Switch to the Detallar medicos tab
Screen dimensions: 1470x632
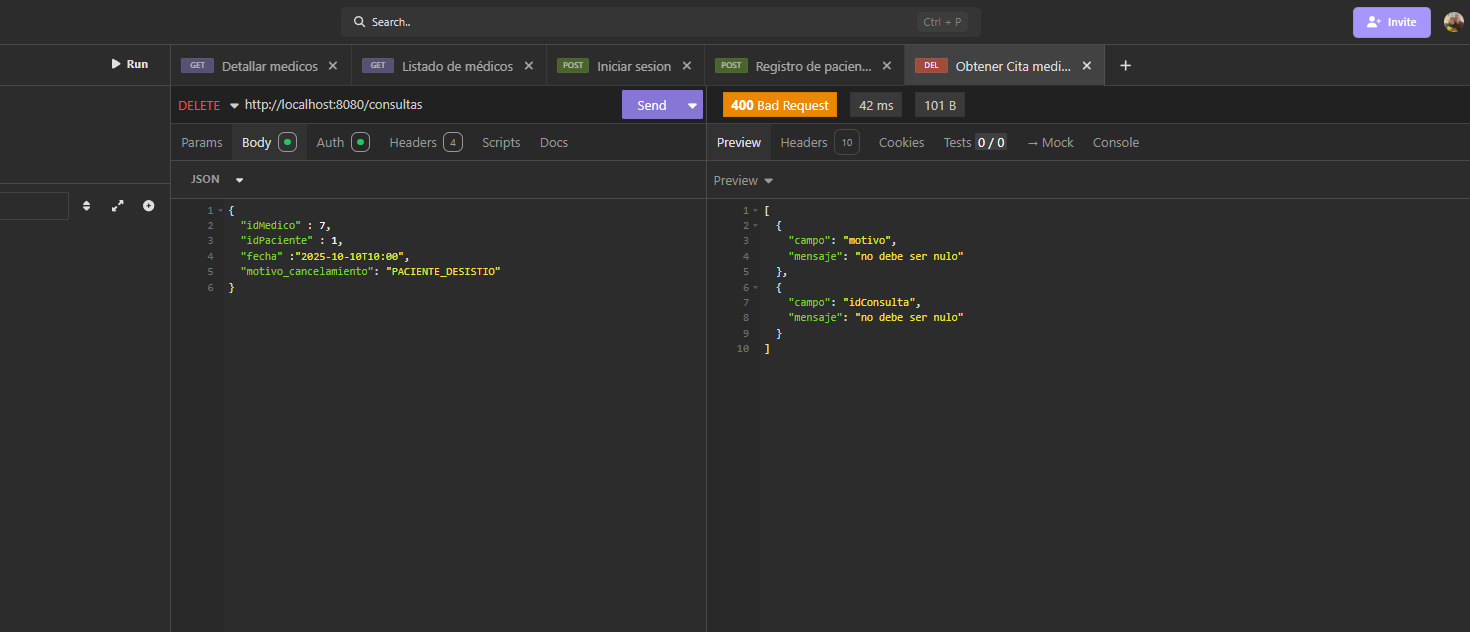[x=260, y=66]
